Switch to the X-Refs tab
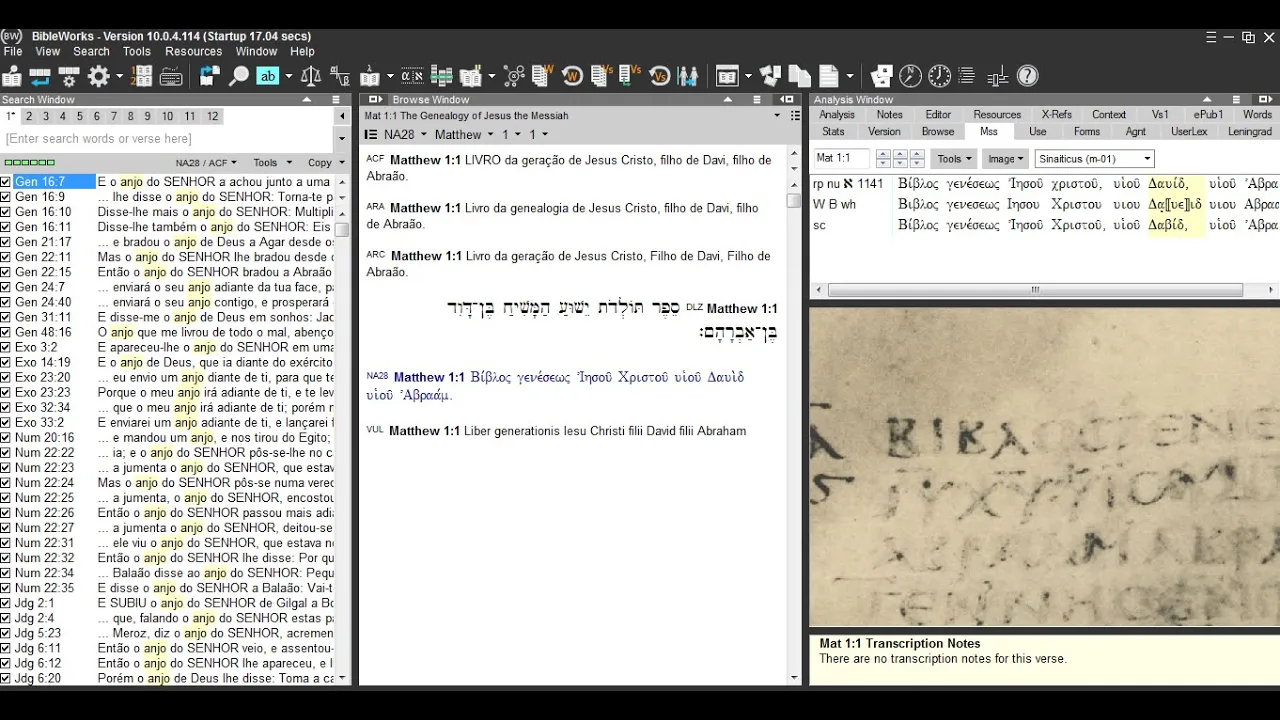Image resolution: width=1280 pixels, height=720 pixels. click(x=1056, y=114)
